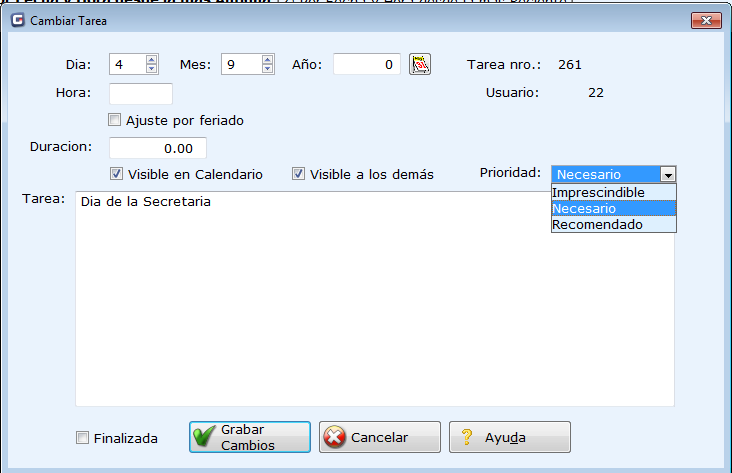Enable the Ajuste por feriado checkbox
This screenshot has height=473, width=732.
point(115,120)
